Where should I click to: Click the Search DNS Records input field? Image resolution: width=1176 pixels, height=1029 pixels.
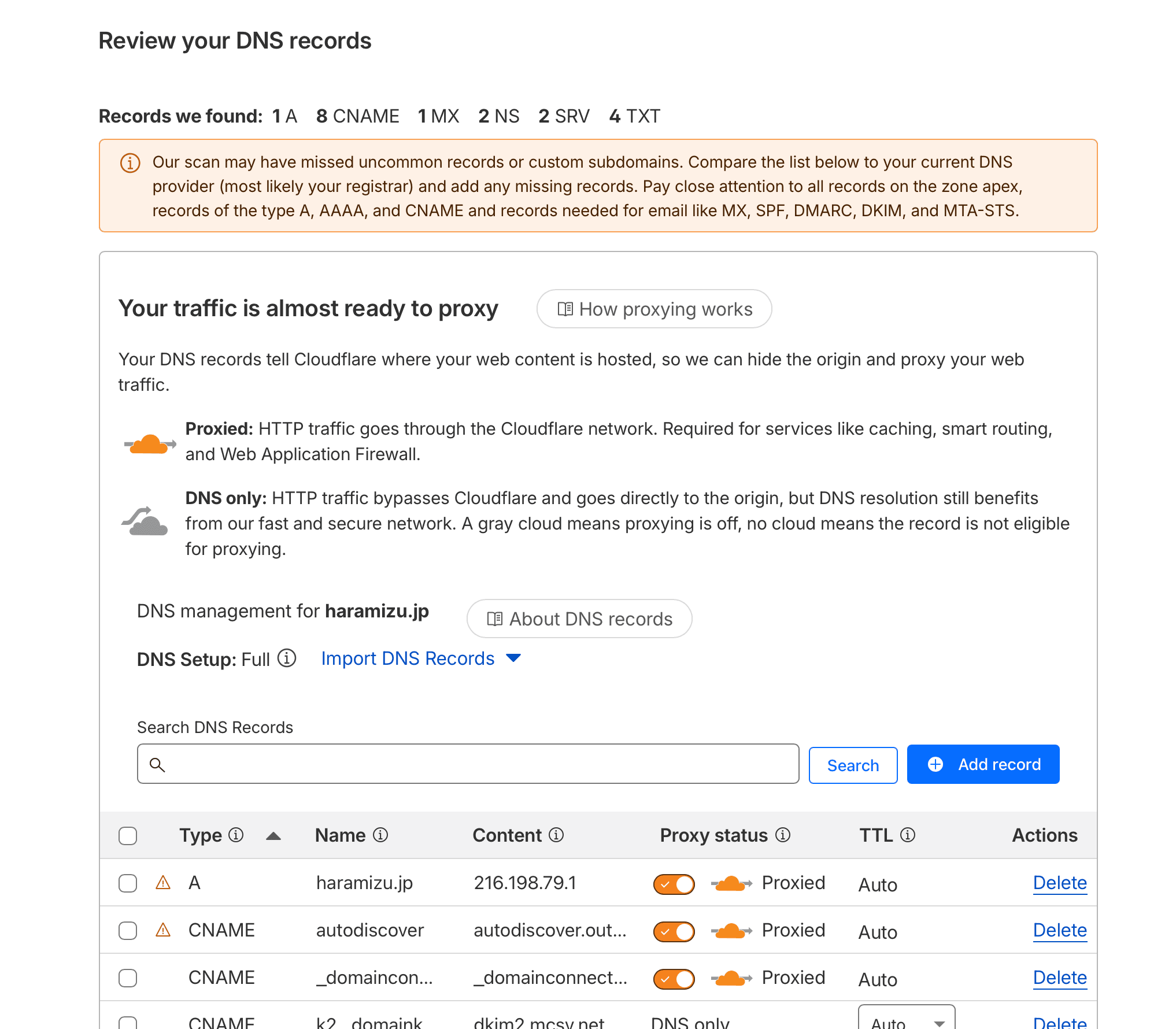pyautogui.click(x=468, y=764)
